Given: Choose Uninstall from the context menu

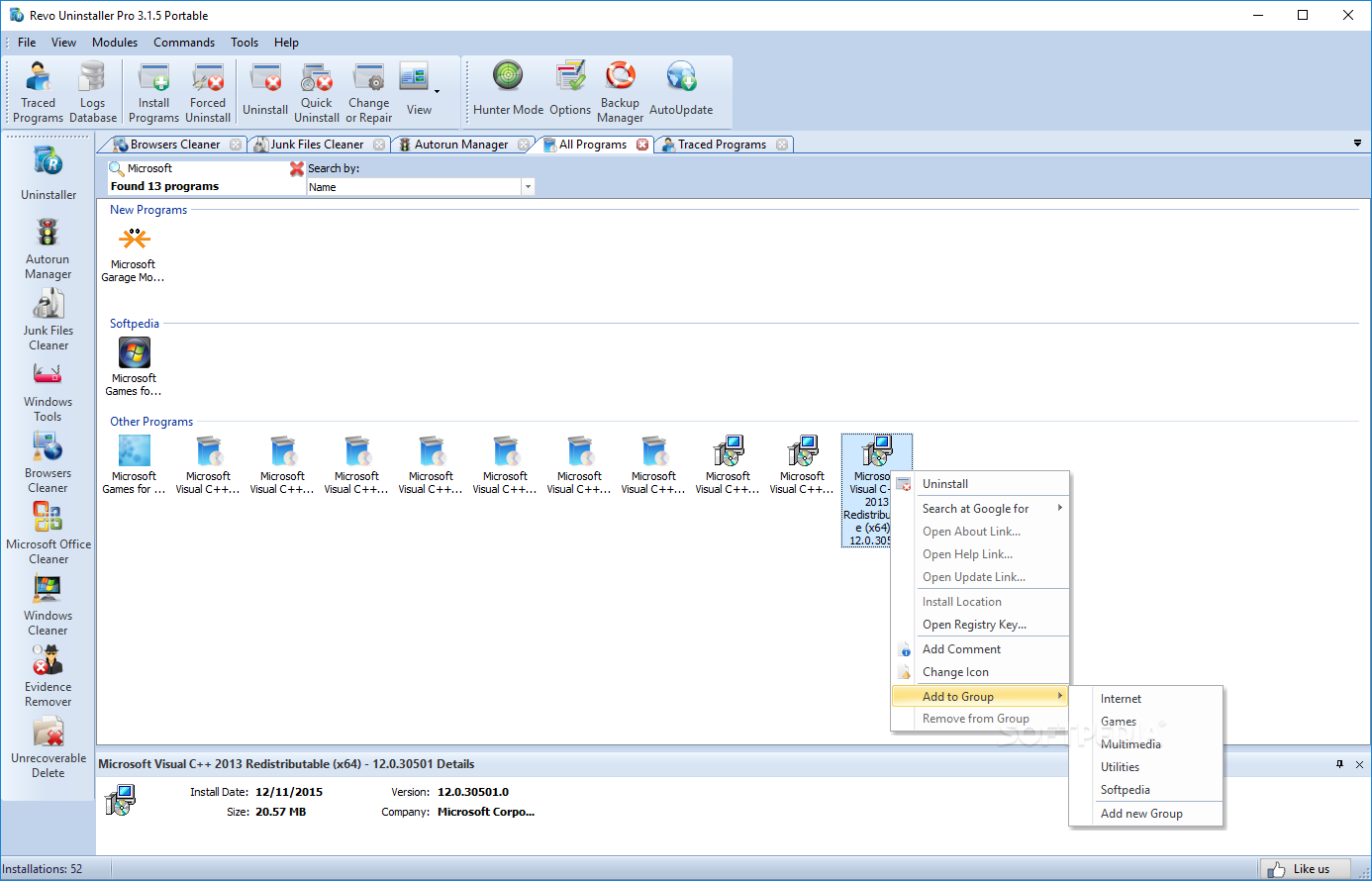Looking at the screenshot, I should coord(980,484).
